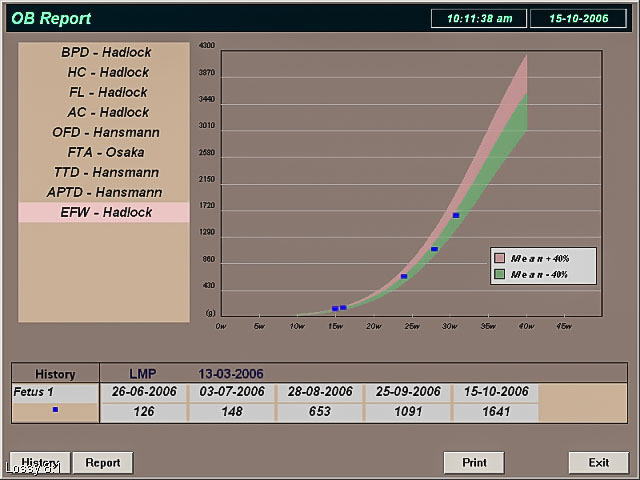Select the 26-06-2006 exam date column
The height and width of the screenshot is (480, 640).
143,392
